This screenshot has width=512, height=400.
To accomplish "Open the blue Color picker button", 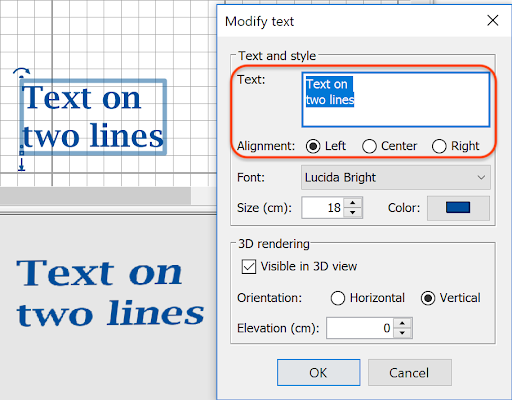I will [x=458, y=208].
